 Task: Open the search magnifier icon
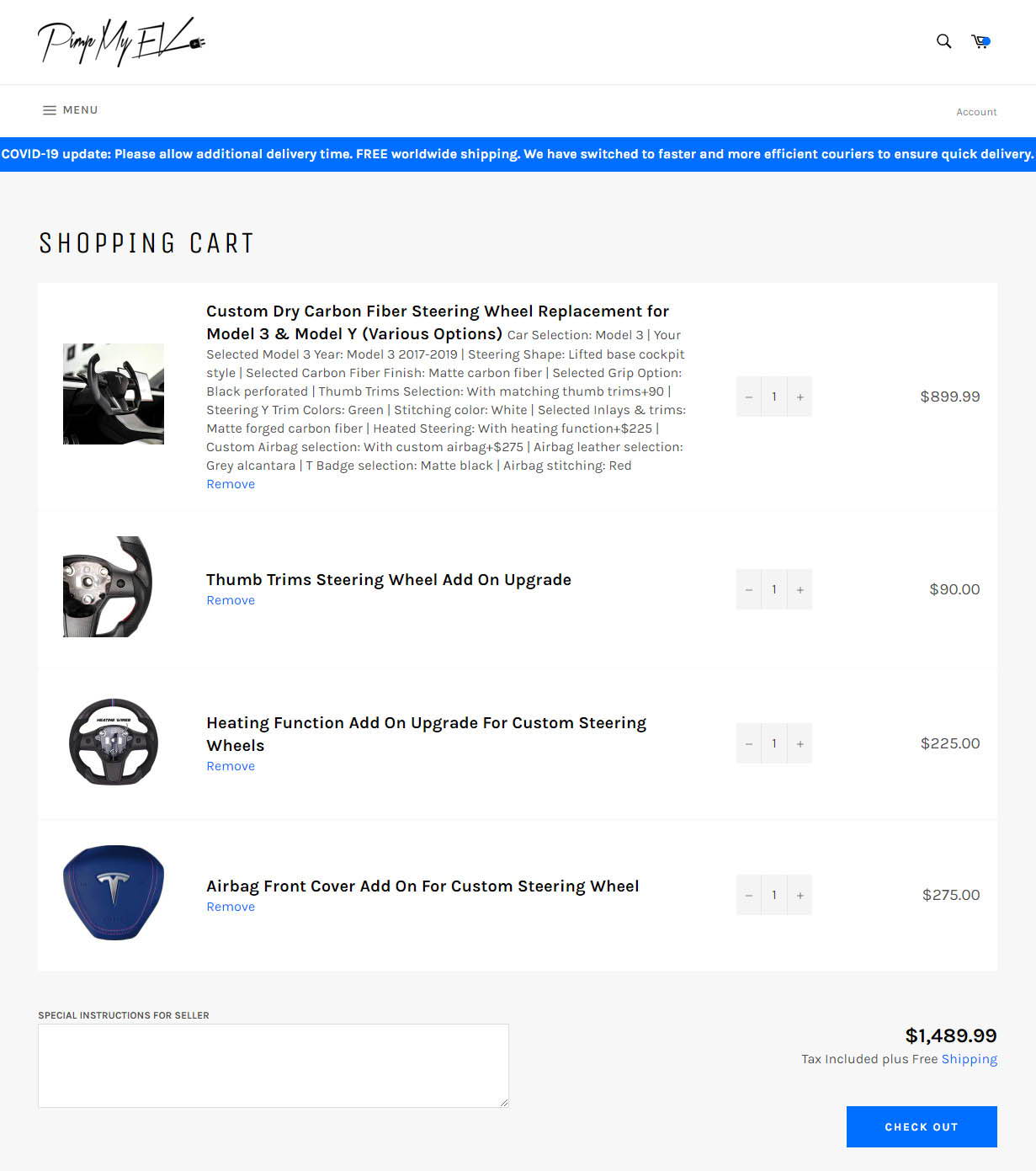pos(943,41)
